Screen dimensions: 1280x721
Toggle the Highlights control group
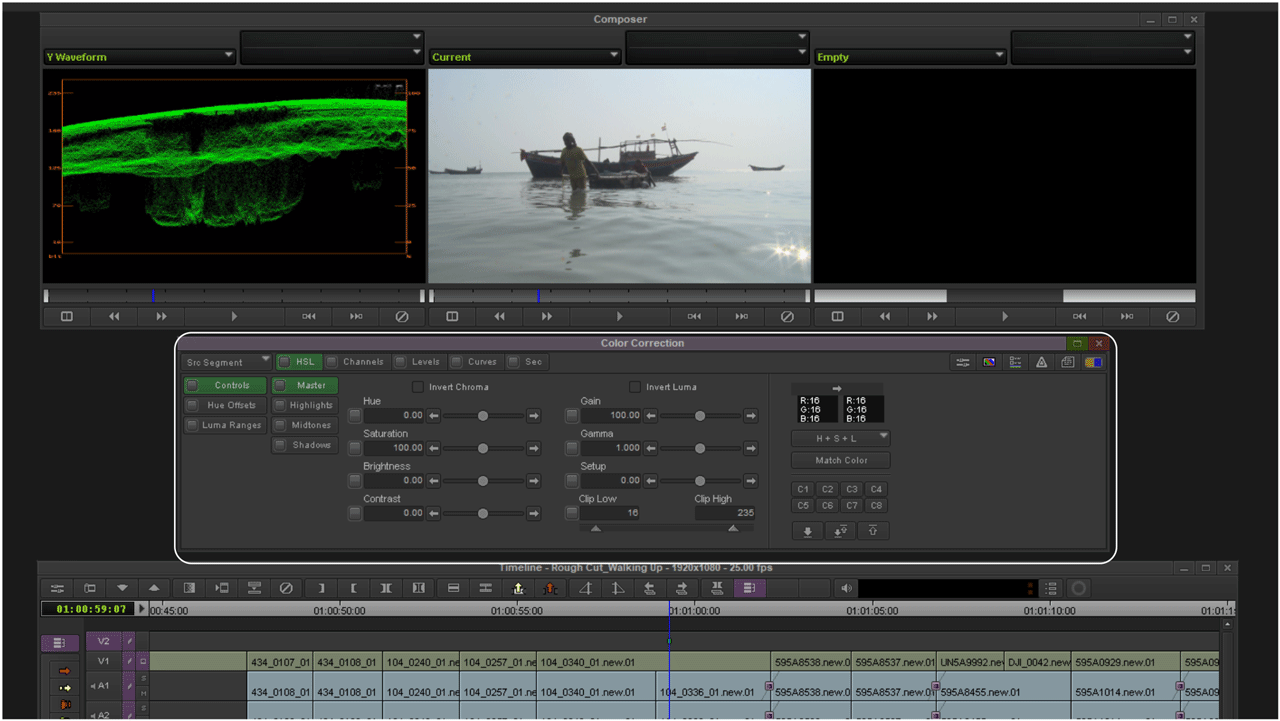point(305,405)
